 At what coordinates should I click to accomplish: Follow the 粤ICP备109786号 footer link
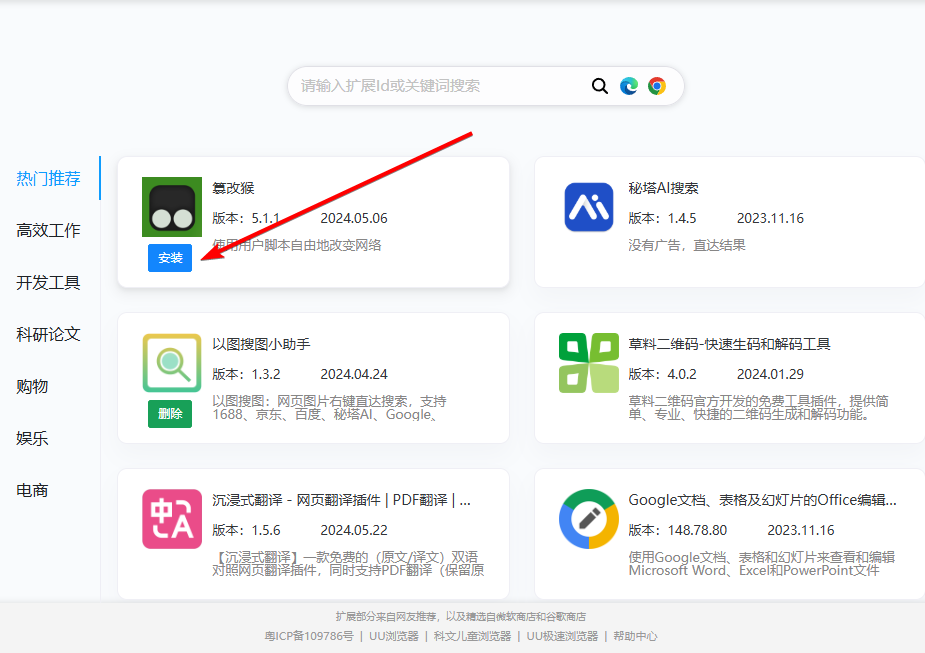309,636
